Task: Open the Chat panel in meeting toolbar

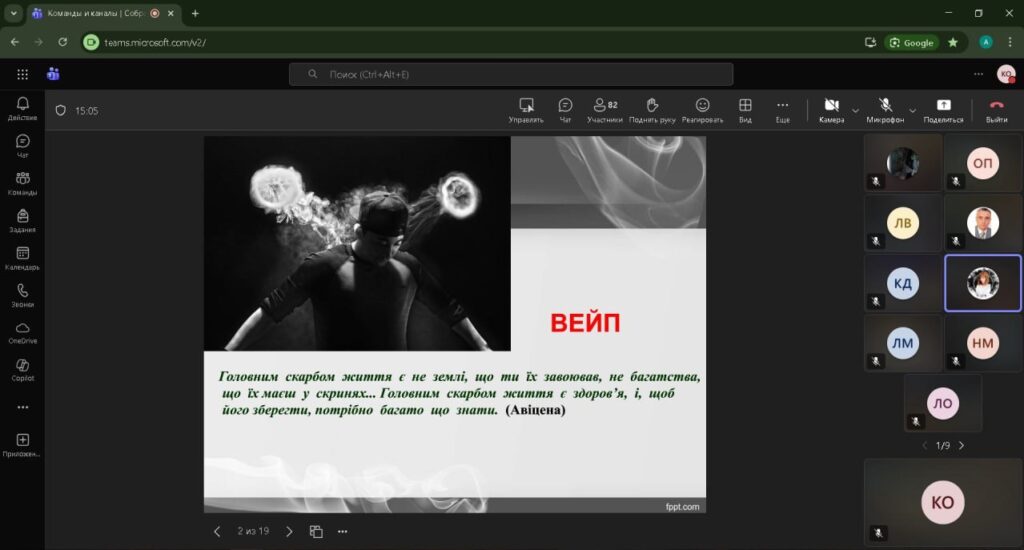Action: [565, 109]
